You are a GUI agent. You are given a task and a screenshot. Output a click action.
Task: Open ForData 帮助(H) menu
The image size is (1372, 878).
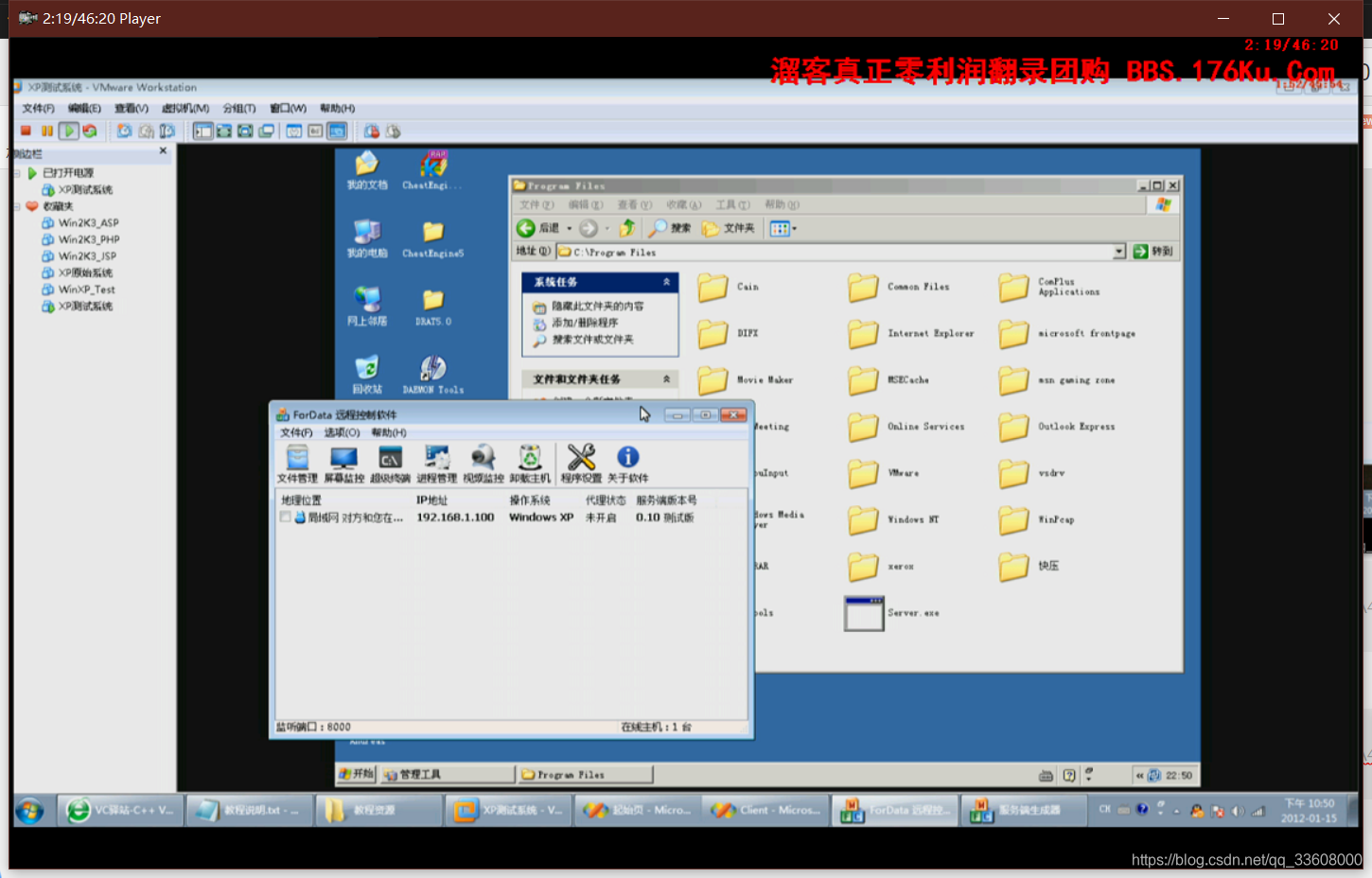click(388, 432)
